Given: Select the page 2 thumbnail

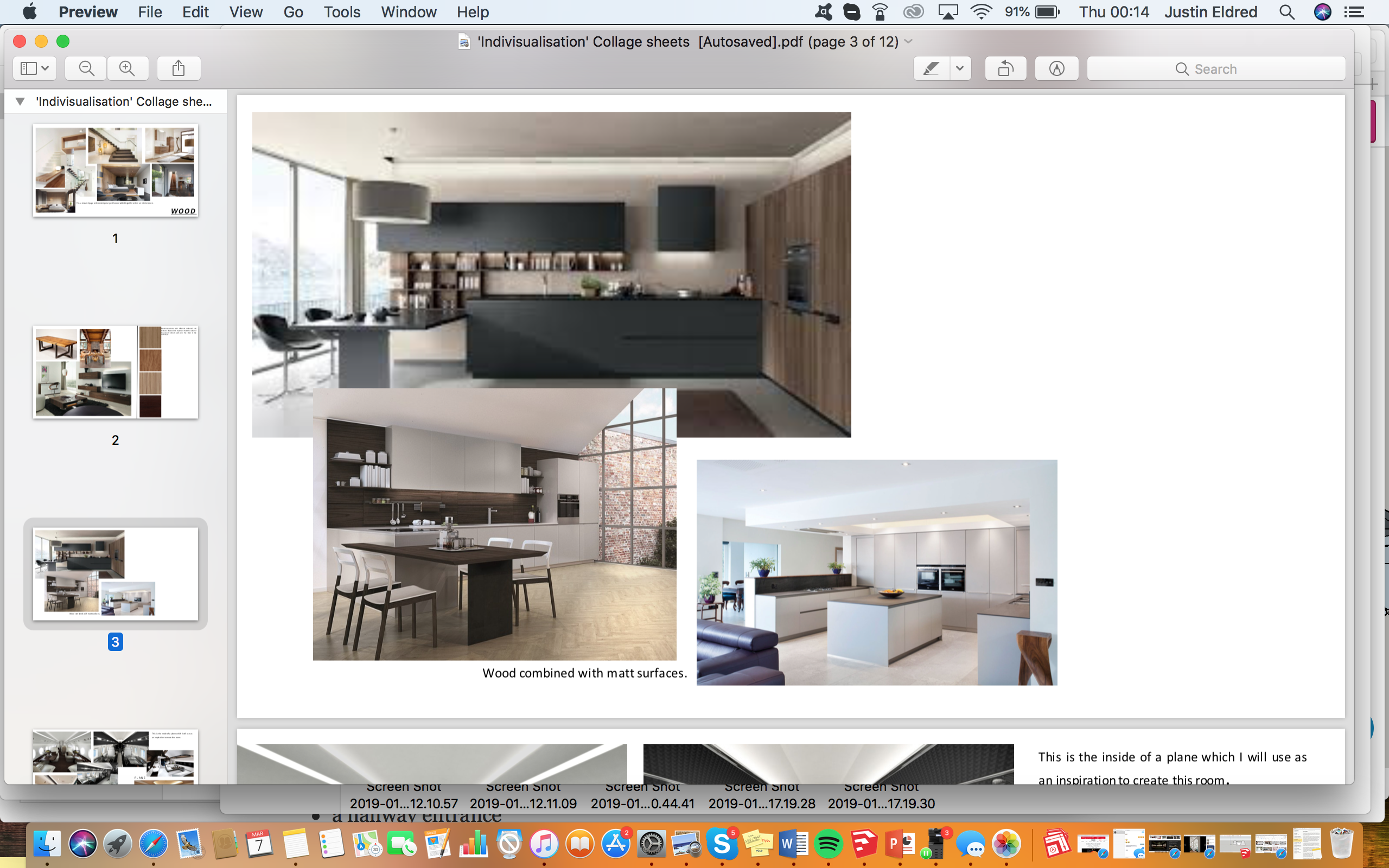Looking at the screenshot, I should pos(116,372).
